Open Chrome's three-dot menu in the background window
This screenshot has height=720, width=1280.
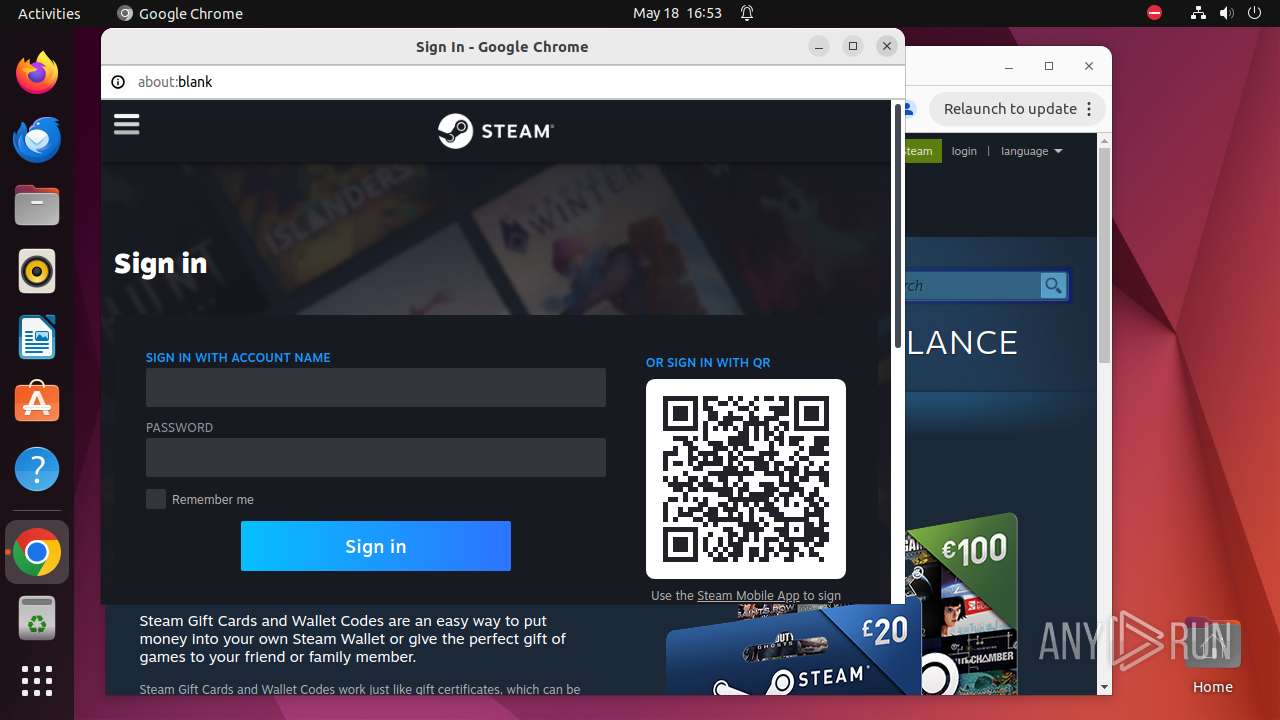(x=1090, y=109)
